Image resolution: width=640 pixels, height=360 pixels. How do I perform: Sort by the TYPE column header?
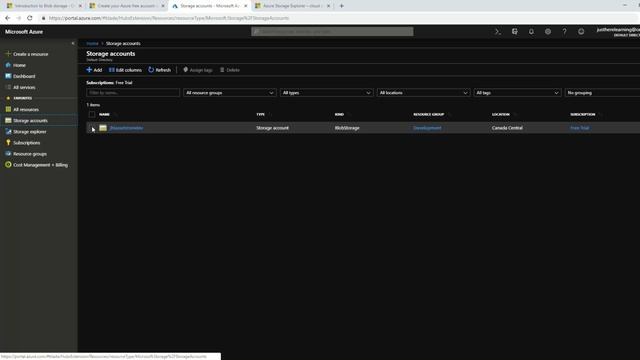[260, 114]
